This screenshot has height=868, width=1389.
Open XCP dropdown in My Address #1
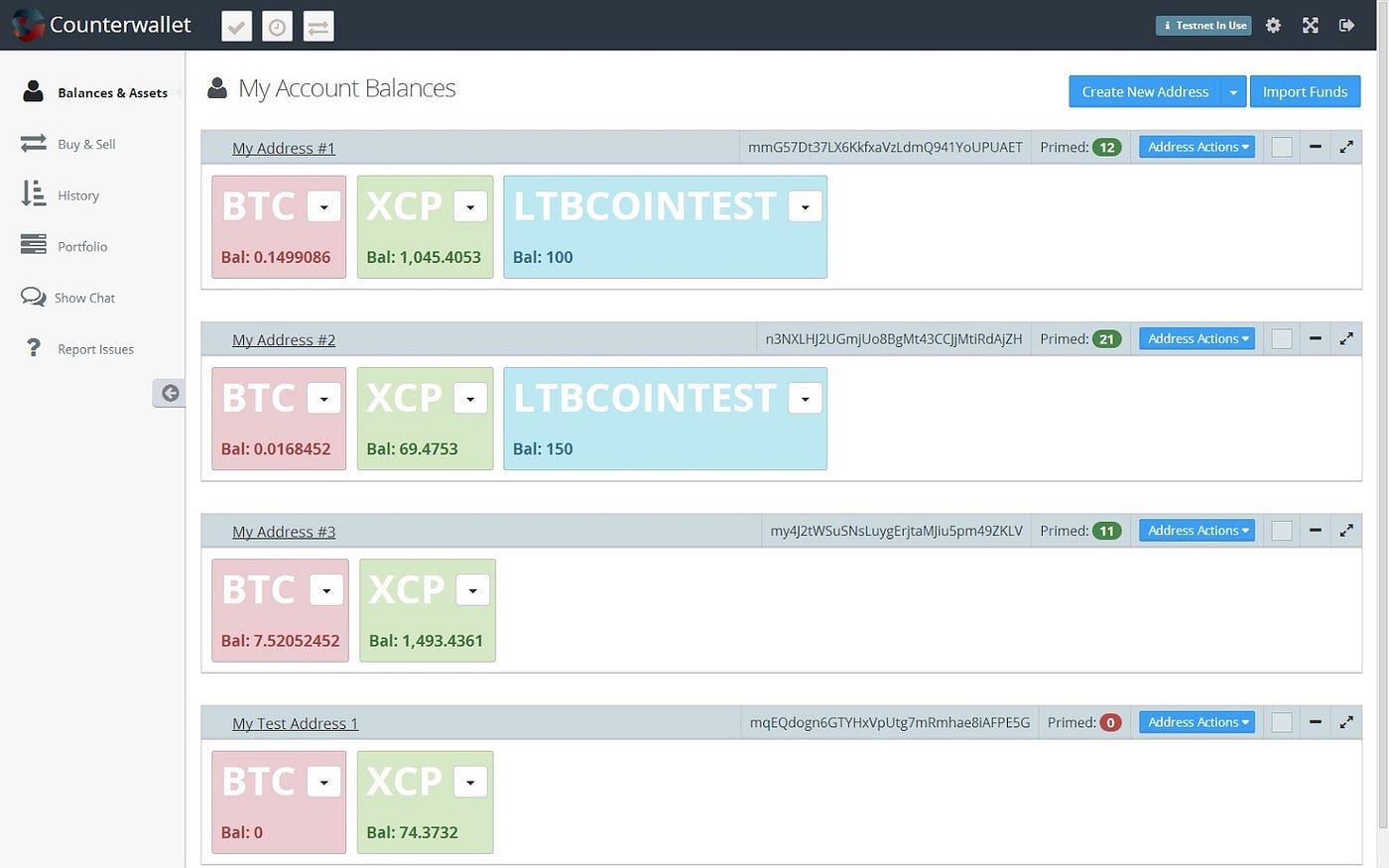(x=470, y=206)
